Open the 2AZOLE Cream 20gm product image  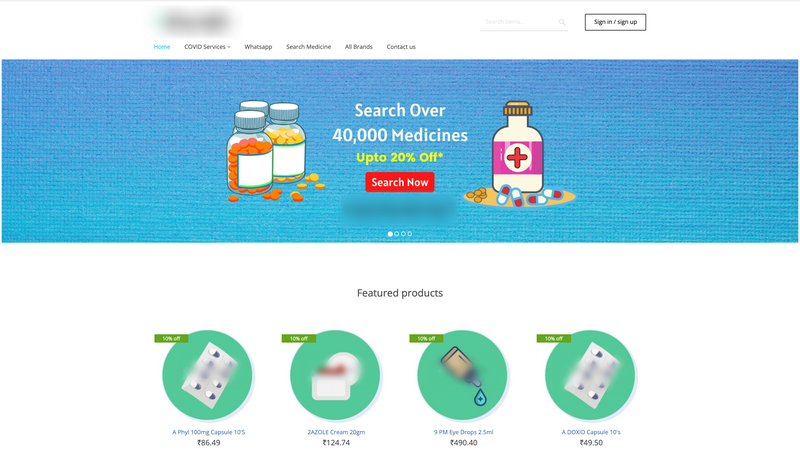335,375
